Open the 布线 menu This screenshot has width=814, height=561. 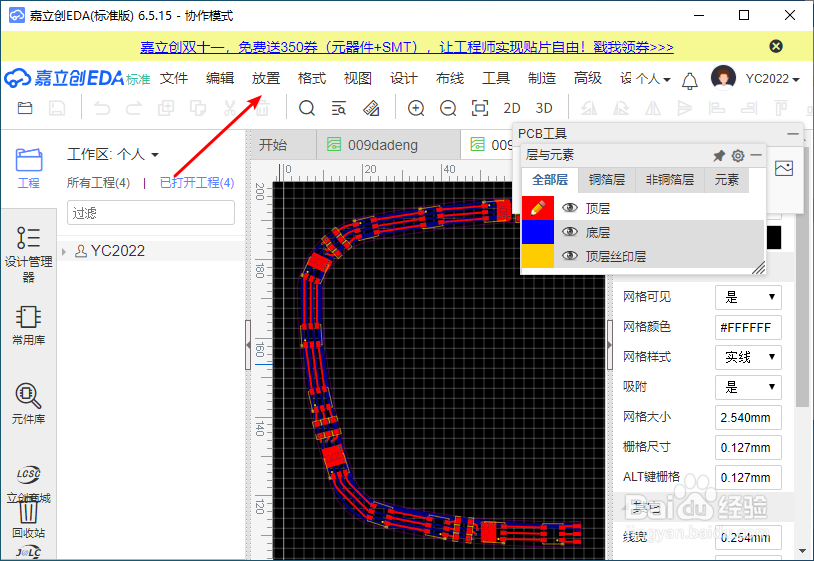450,78
